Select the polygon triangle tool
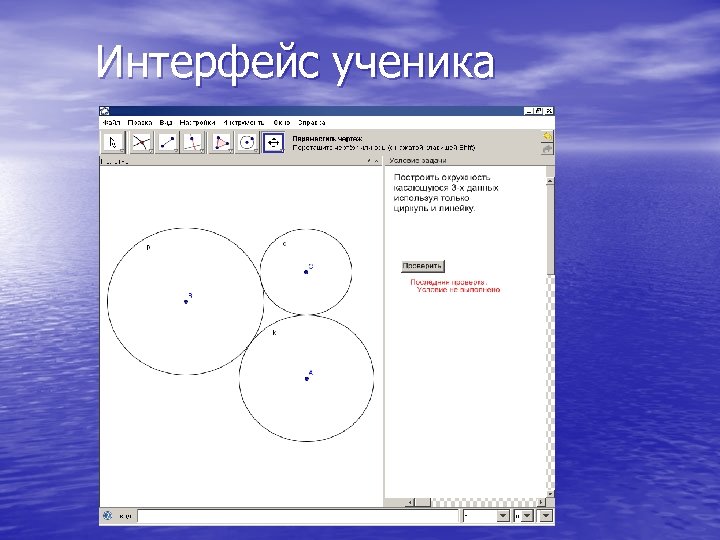 point(221,142)
